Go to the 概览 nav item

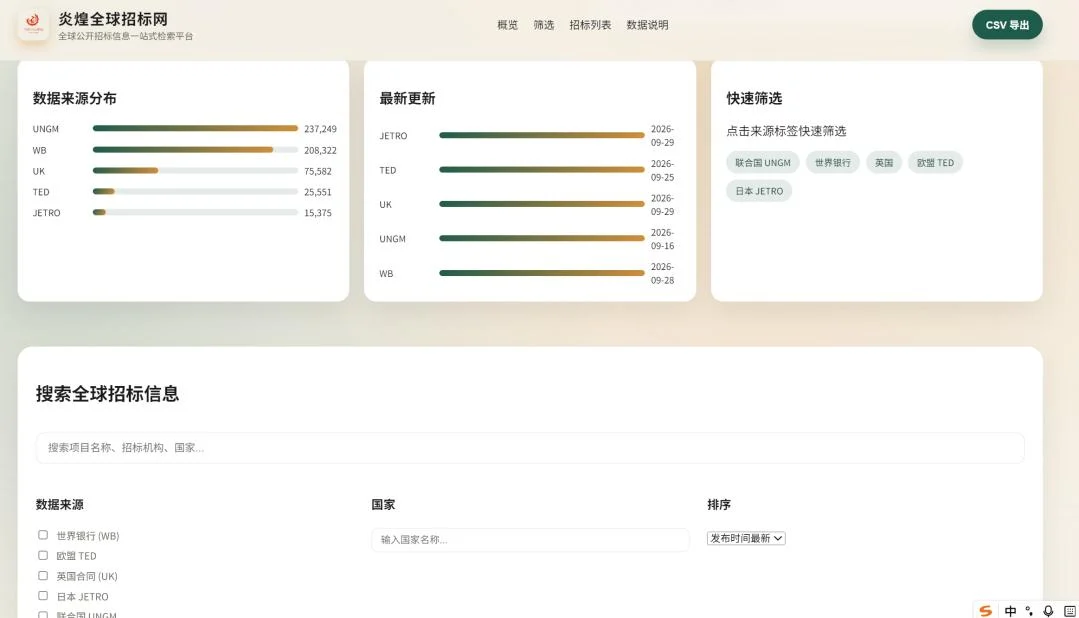tap(507, 25)
